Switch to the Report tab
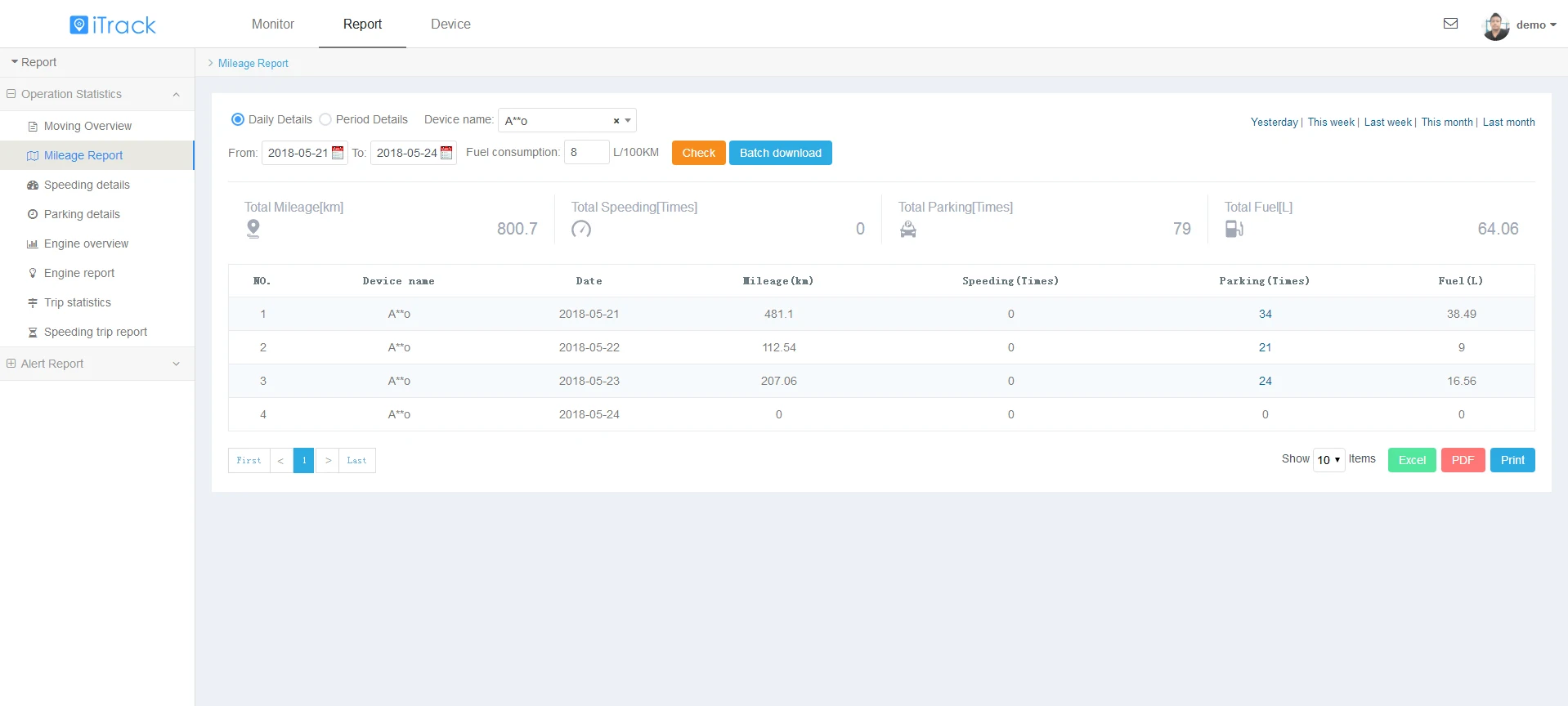The width and height of the screenshot is (1568, 706). point(362,24)
